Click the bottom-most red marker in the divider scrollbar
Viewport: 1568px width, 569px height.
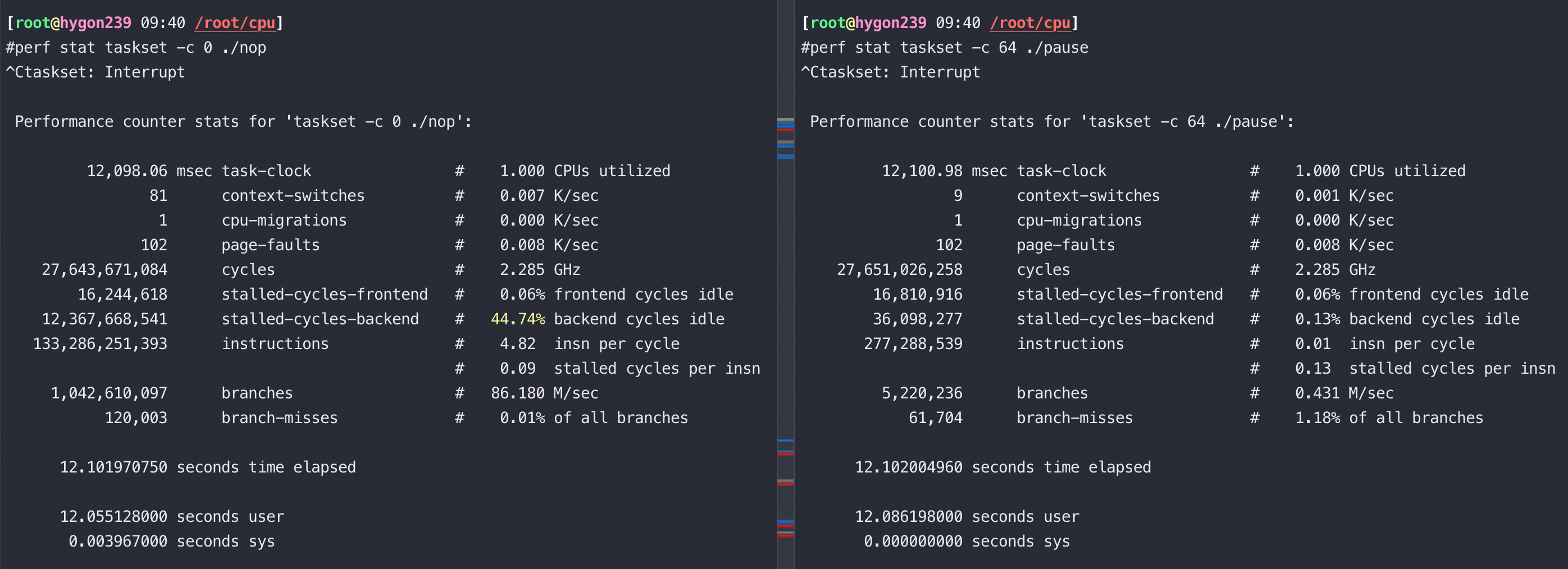786,535
